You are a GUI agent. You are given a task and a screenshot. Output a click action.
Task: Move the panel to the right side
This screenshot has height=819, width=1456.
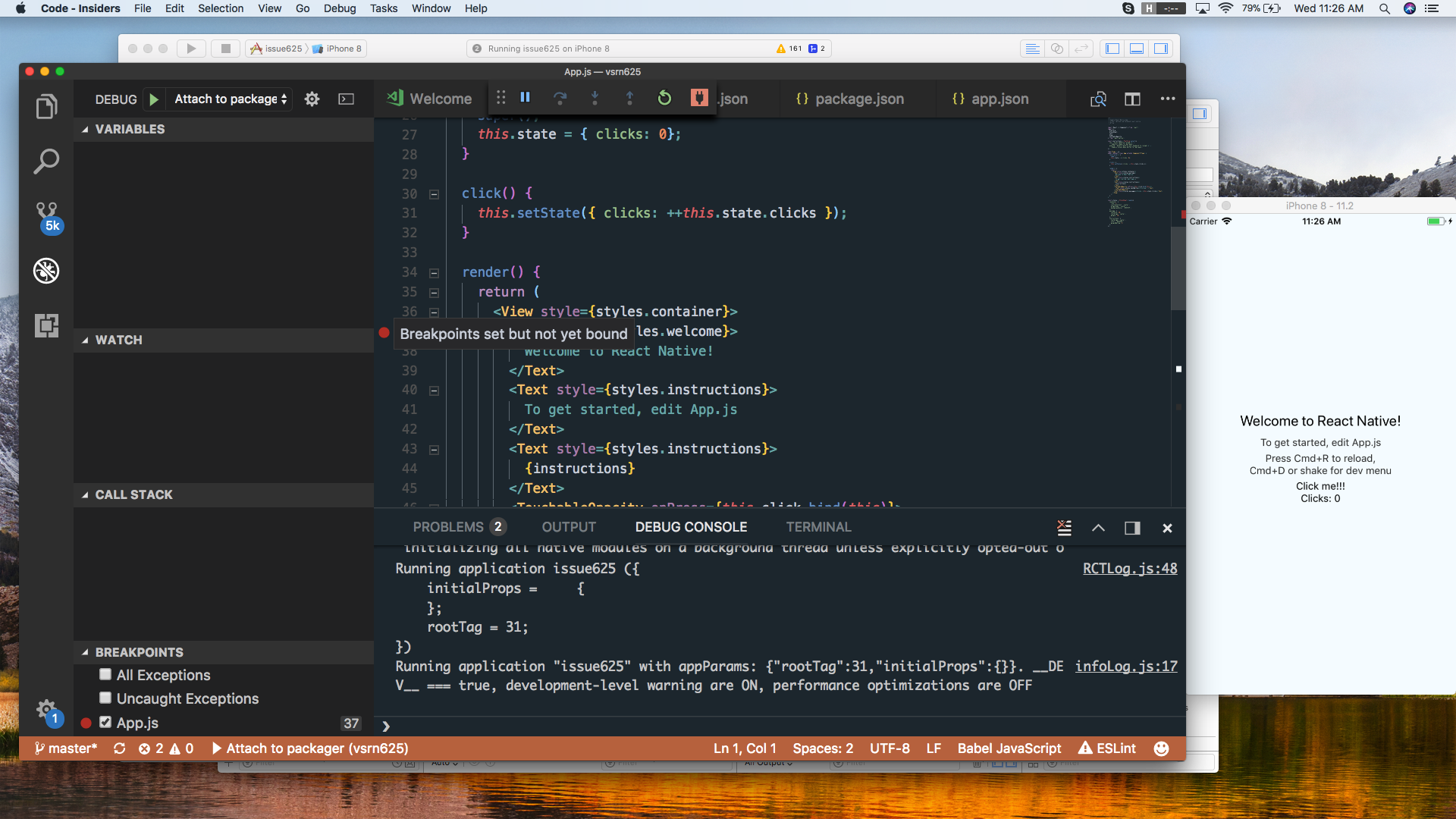(1132, 528)
